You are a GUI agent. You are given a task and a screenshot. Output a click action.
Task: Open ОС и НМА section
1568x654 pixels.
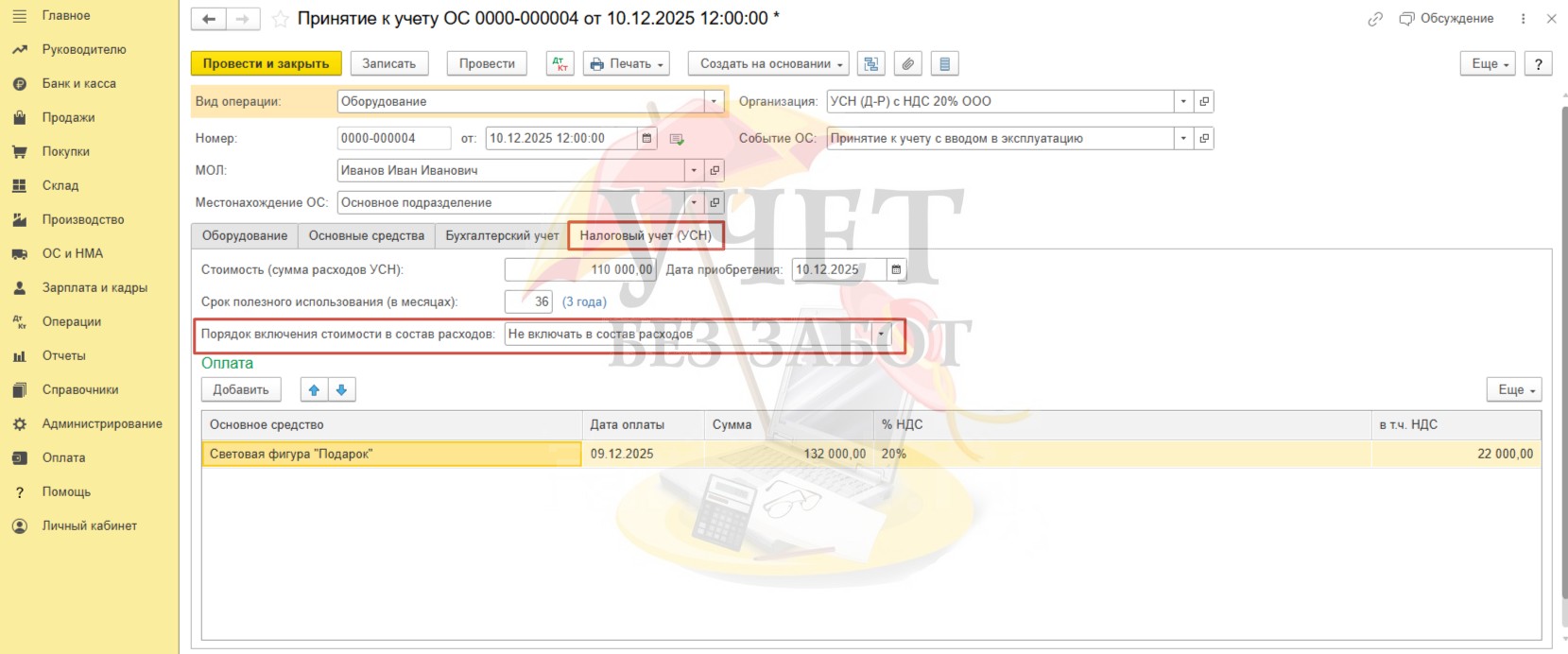pyautogui.click(x=72, y=253)
